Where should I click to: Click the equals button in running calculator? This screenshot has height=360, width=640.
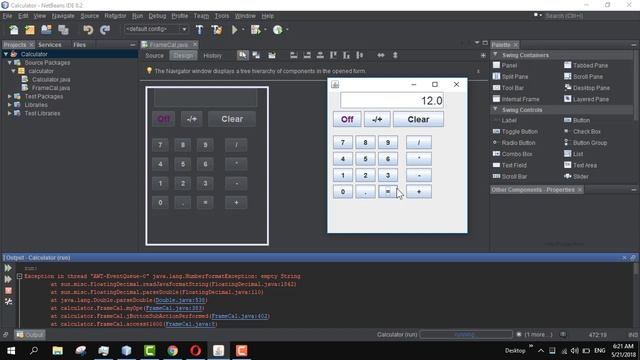(x=388, y=191)
